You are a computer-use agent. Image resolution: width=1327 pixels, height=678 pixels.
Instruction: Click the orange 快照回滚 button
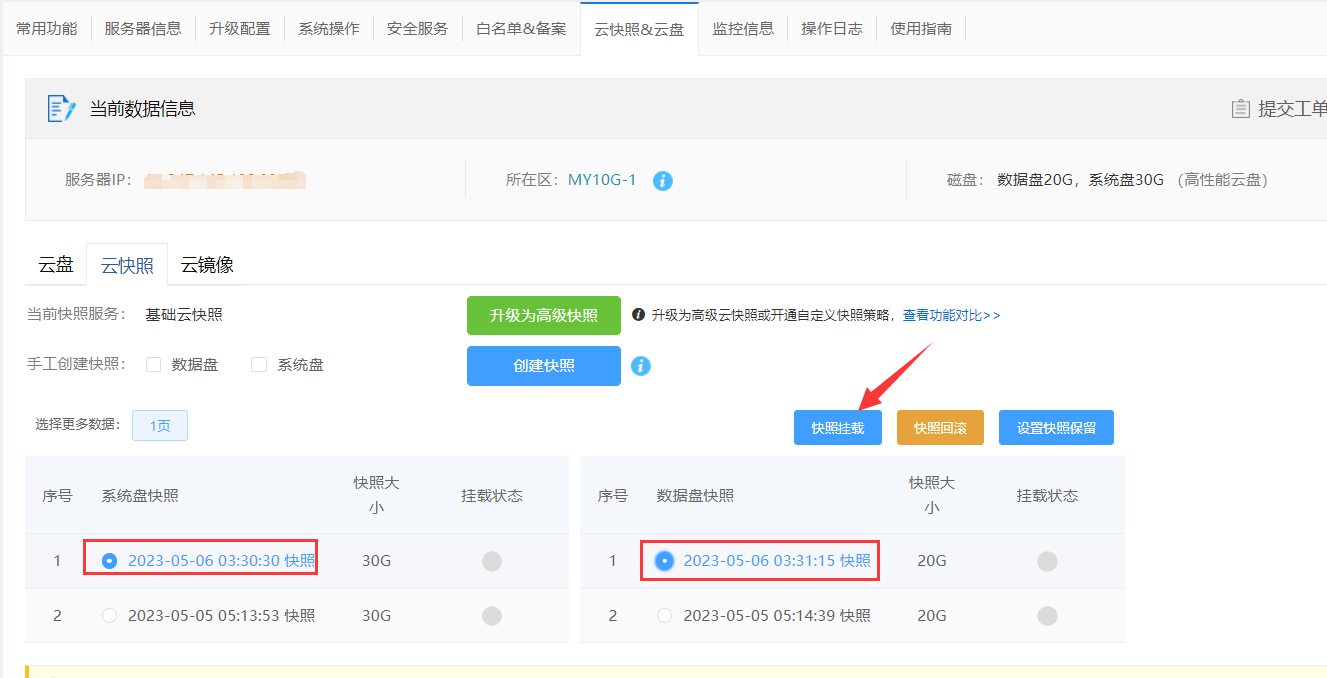[940, 428]
